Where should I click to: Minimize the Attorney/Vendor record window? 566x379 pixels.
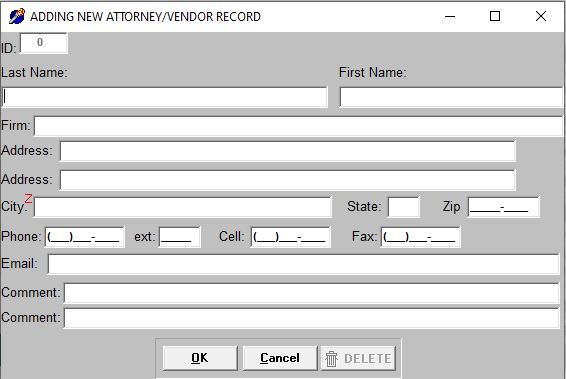[450, 16]
